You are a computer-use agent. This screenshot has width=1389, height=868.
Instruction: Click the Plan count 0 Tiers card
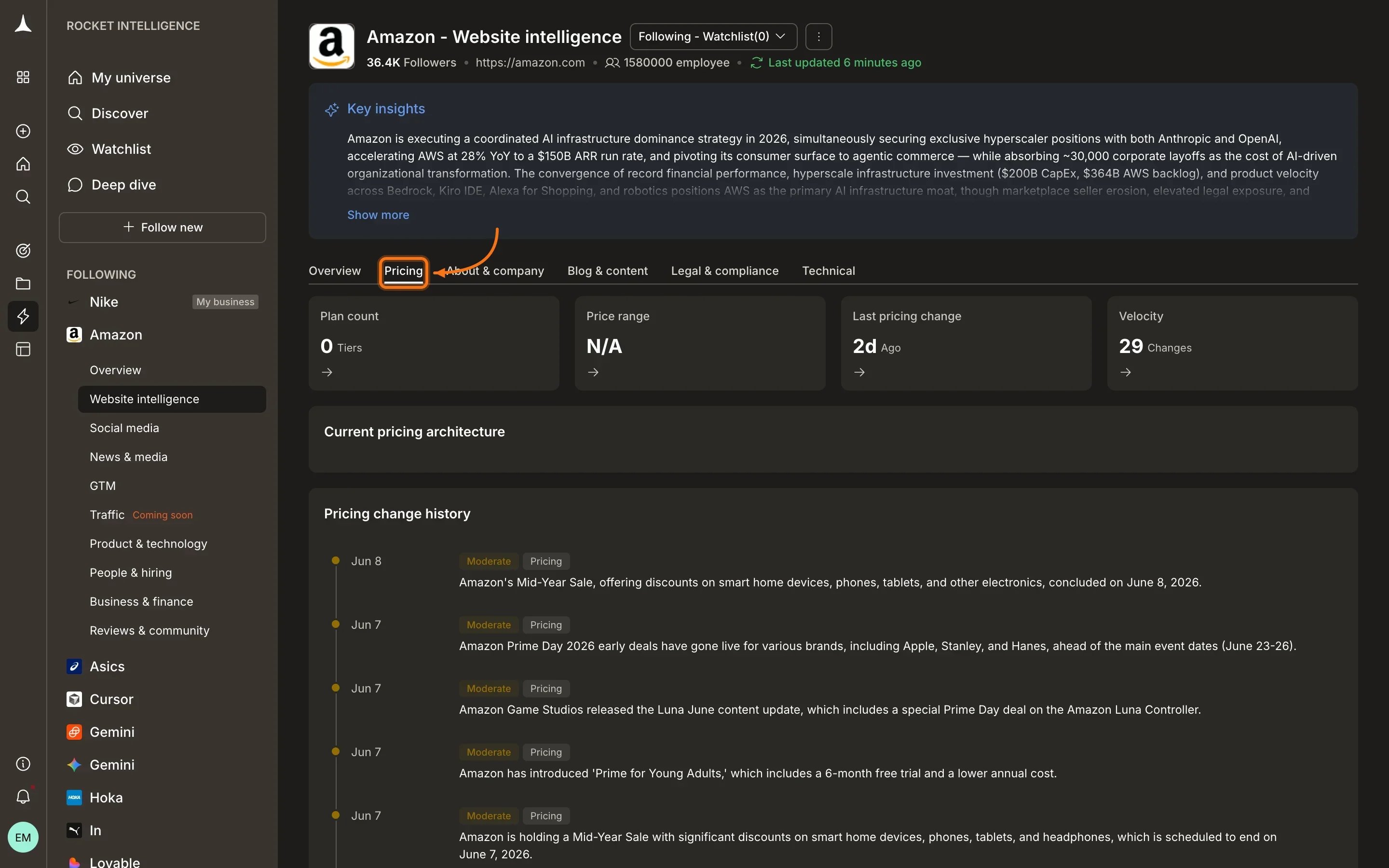pyautogui.click(x=434, y=343)
